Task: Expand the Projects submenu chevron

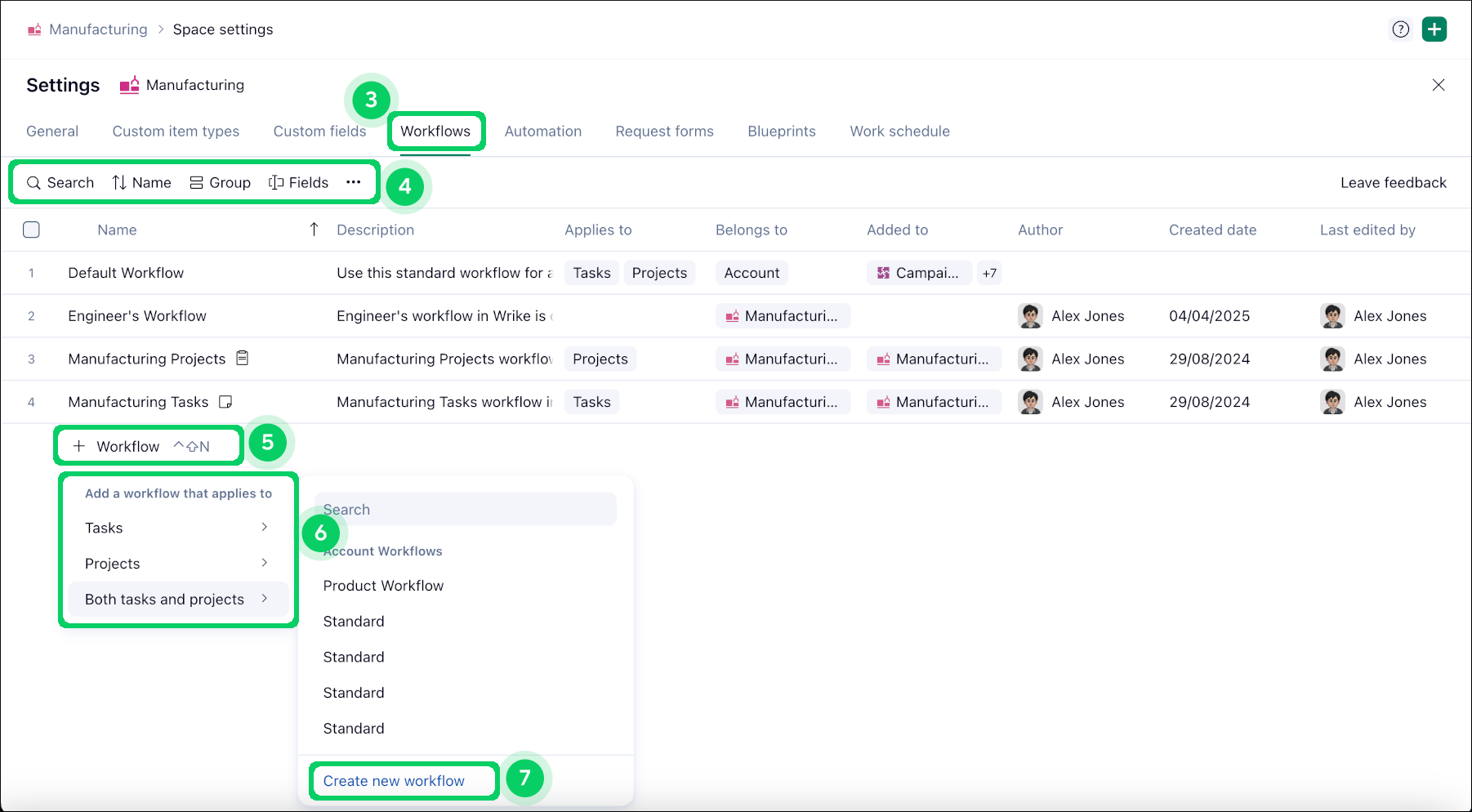Action: [x=265, y=563]
